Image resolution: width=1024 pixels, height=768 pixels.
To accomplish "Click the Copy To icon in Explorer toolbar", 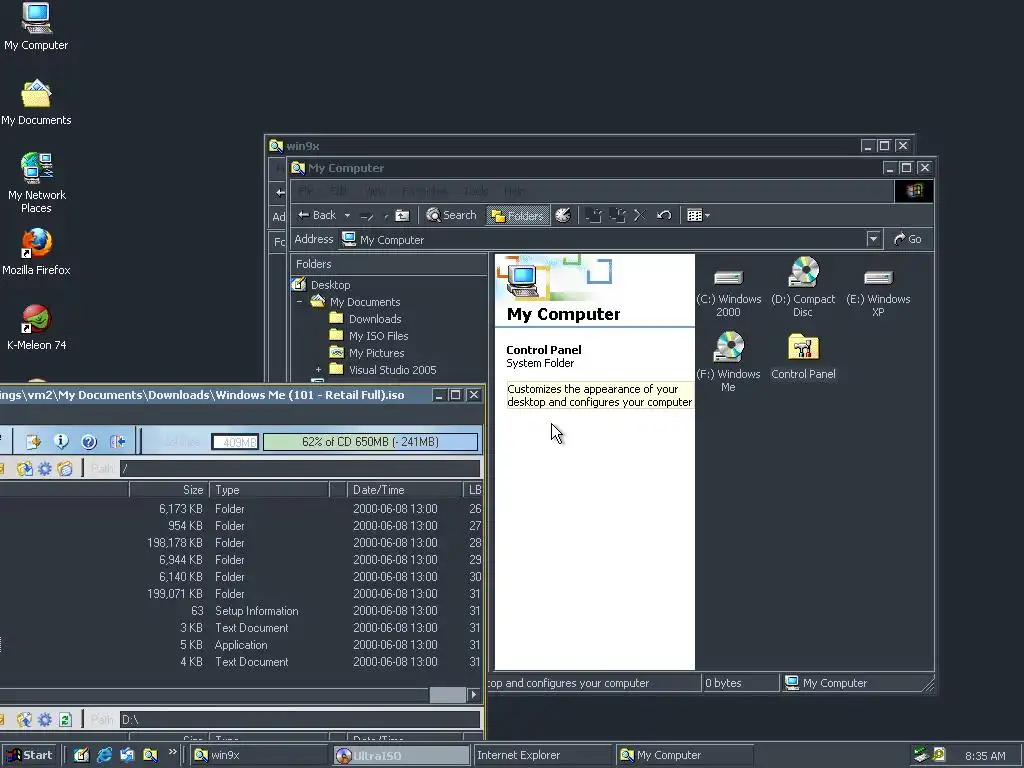I will [x=617, y=215].
